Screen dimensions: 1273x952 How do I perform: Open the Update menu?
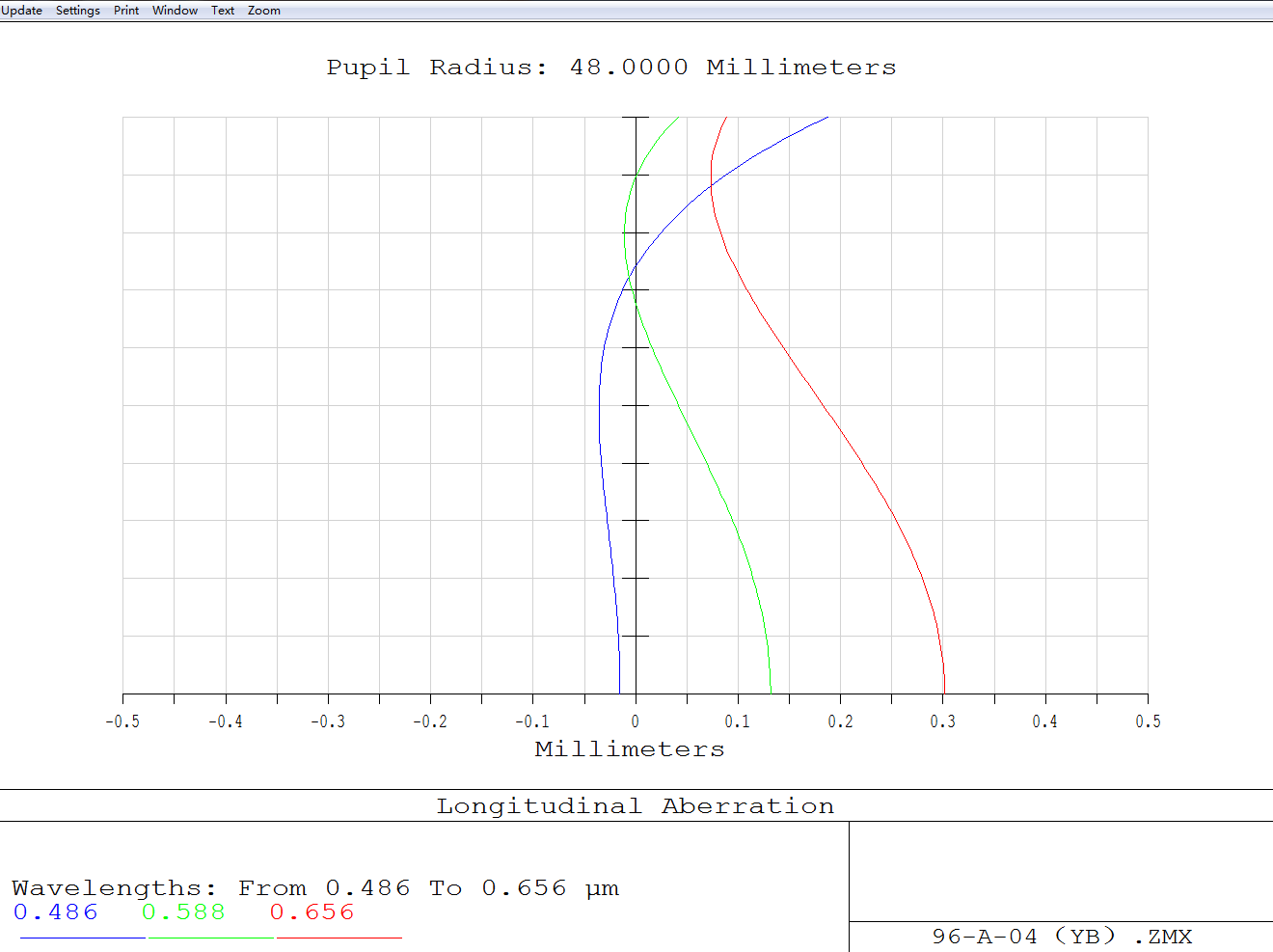point(21,11)
